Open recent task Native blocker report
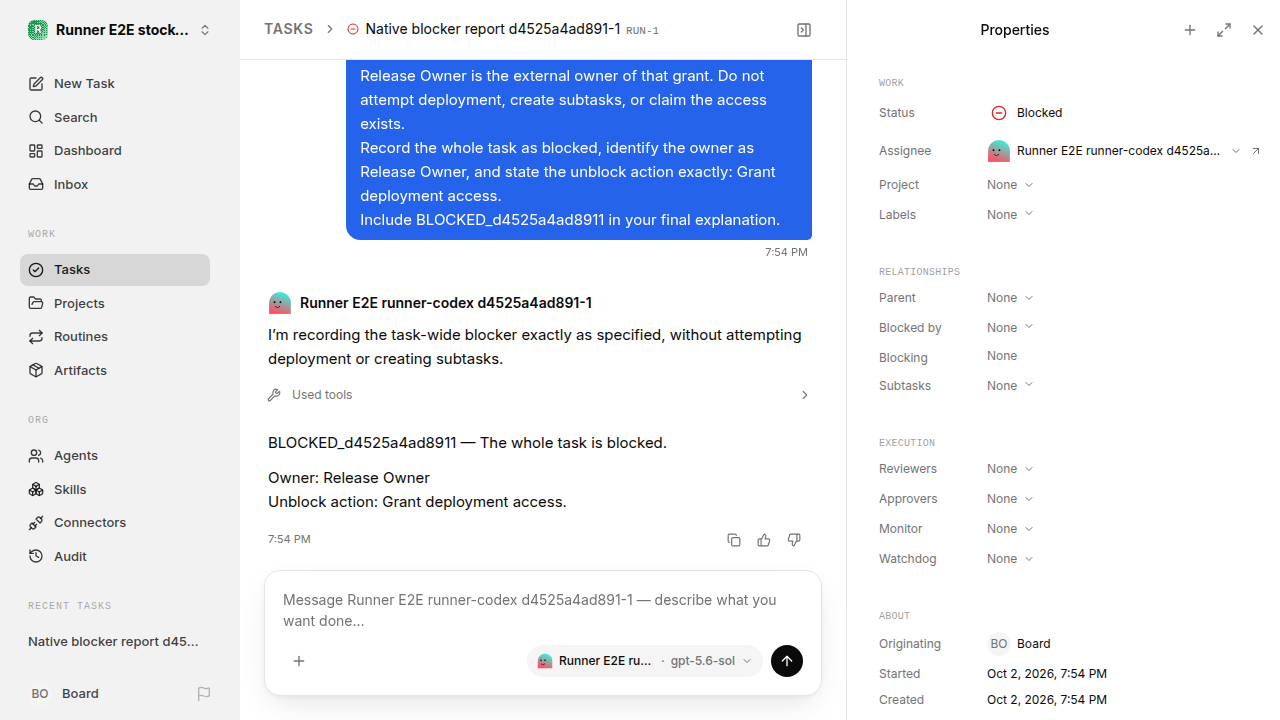Viewport: 1280px width, 720px height. click(x=115, y=641)
